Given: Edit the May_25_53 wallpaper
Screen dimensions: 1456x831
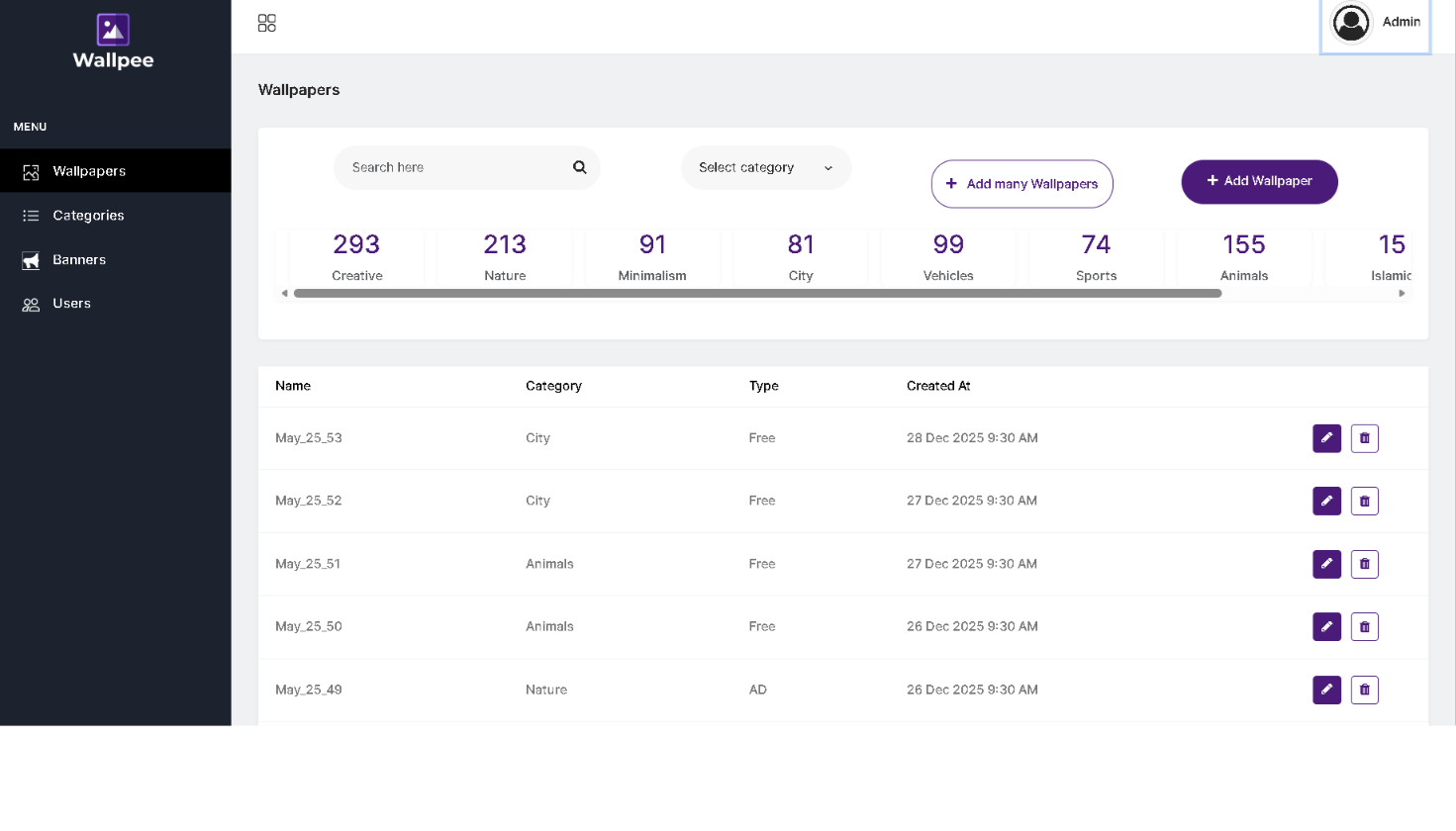Looking at the screenshot, I should [x=1326, y=438].
